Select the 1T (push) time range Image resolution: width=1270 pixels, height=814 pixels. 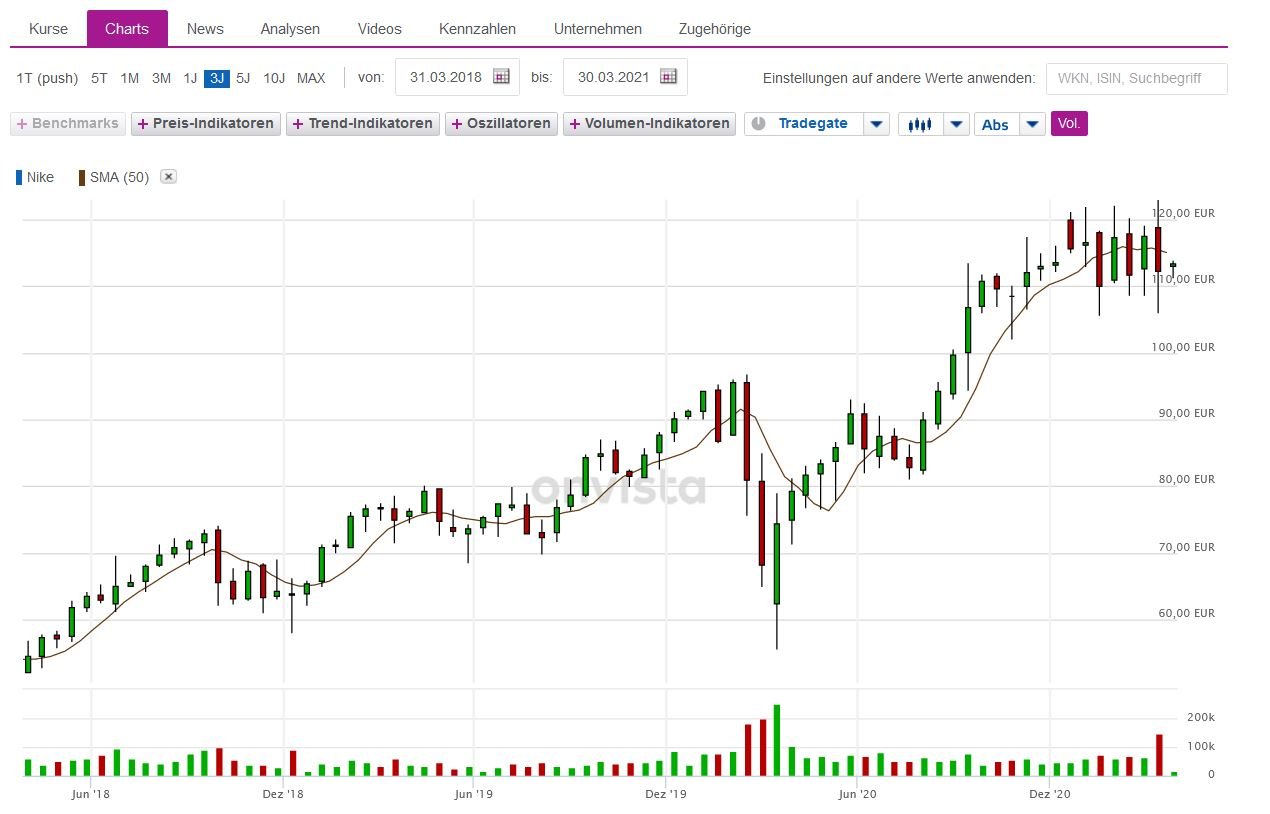tap(47, 78)
